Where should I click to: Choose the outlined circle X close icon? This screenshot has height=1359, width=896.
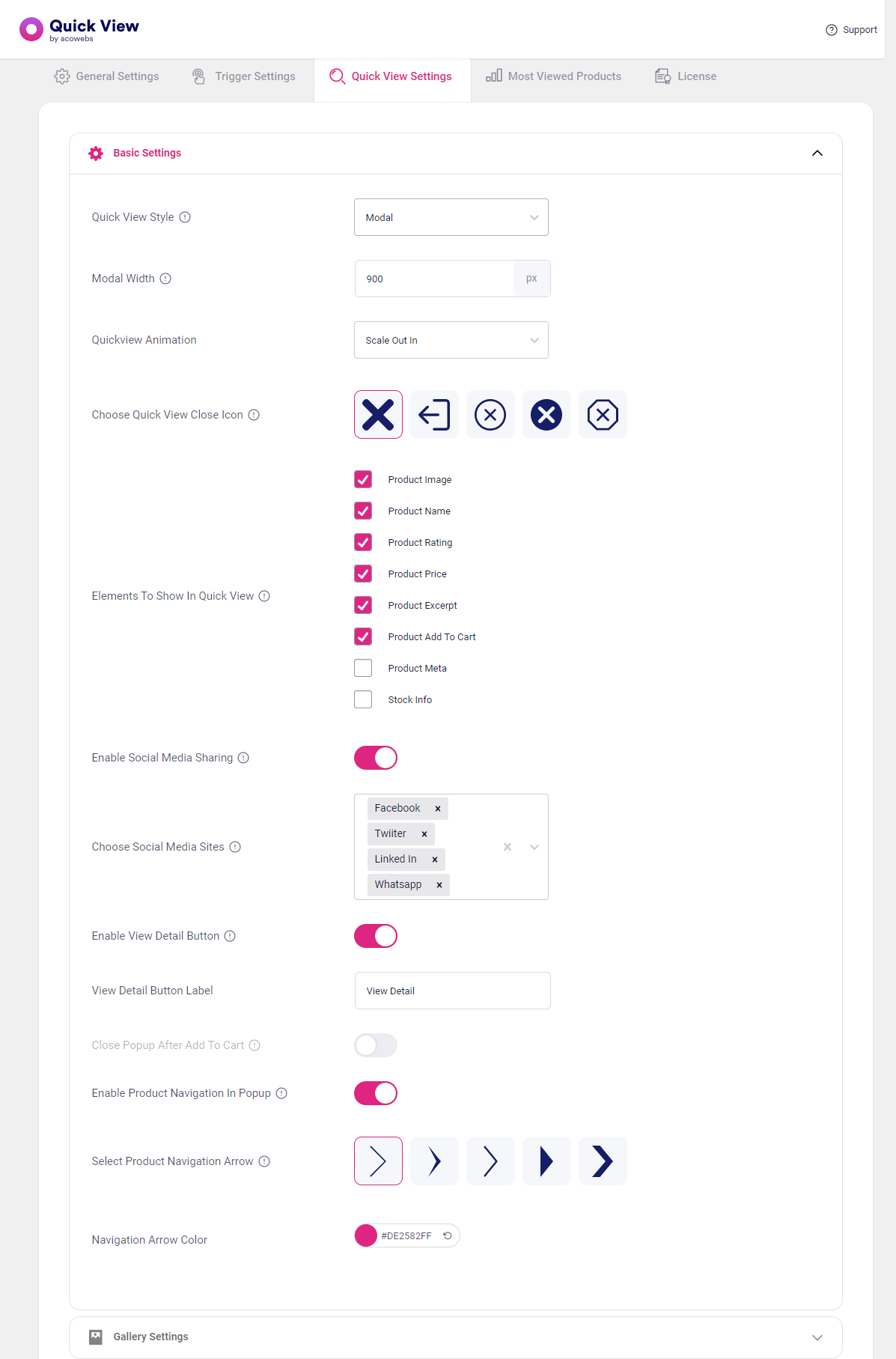490,414
